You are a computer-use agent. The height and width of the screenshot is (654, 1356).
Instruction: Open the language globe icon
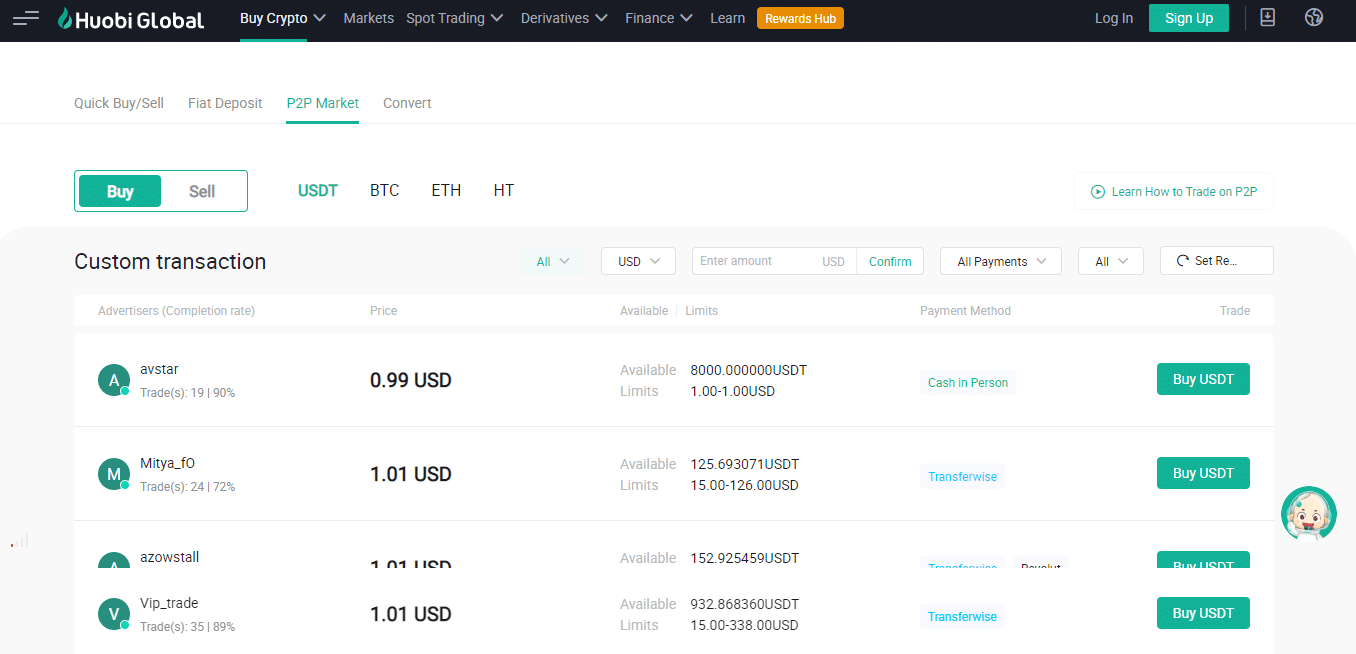tap(1315, 17)
